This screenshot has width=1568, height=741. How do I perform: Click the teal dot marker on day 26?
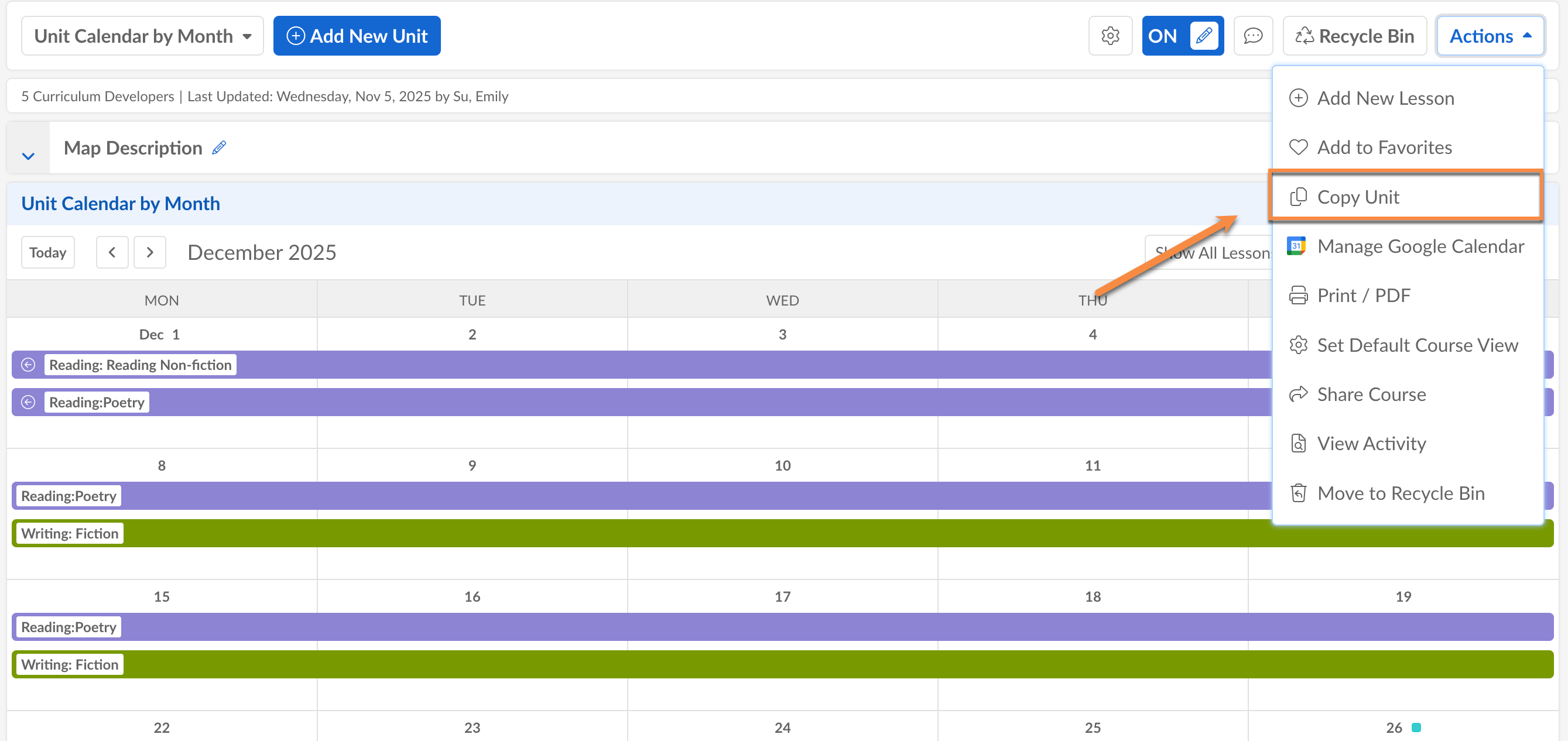[x=1416, y=727]
